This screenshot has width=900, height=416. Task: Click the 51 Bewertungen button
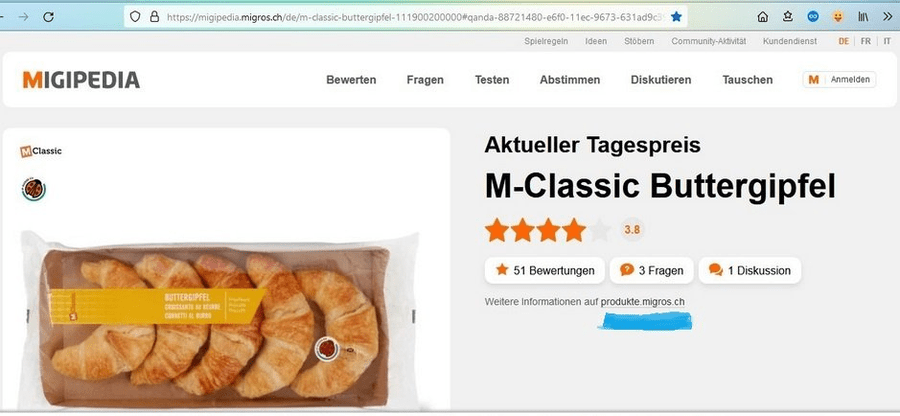click(x=545, y=270)
